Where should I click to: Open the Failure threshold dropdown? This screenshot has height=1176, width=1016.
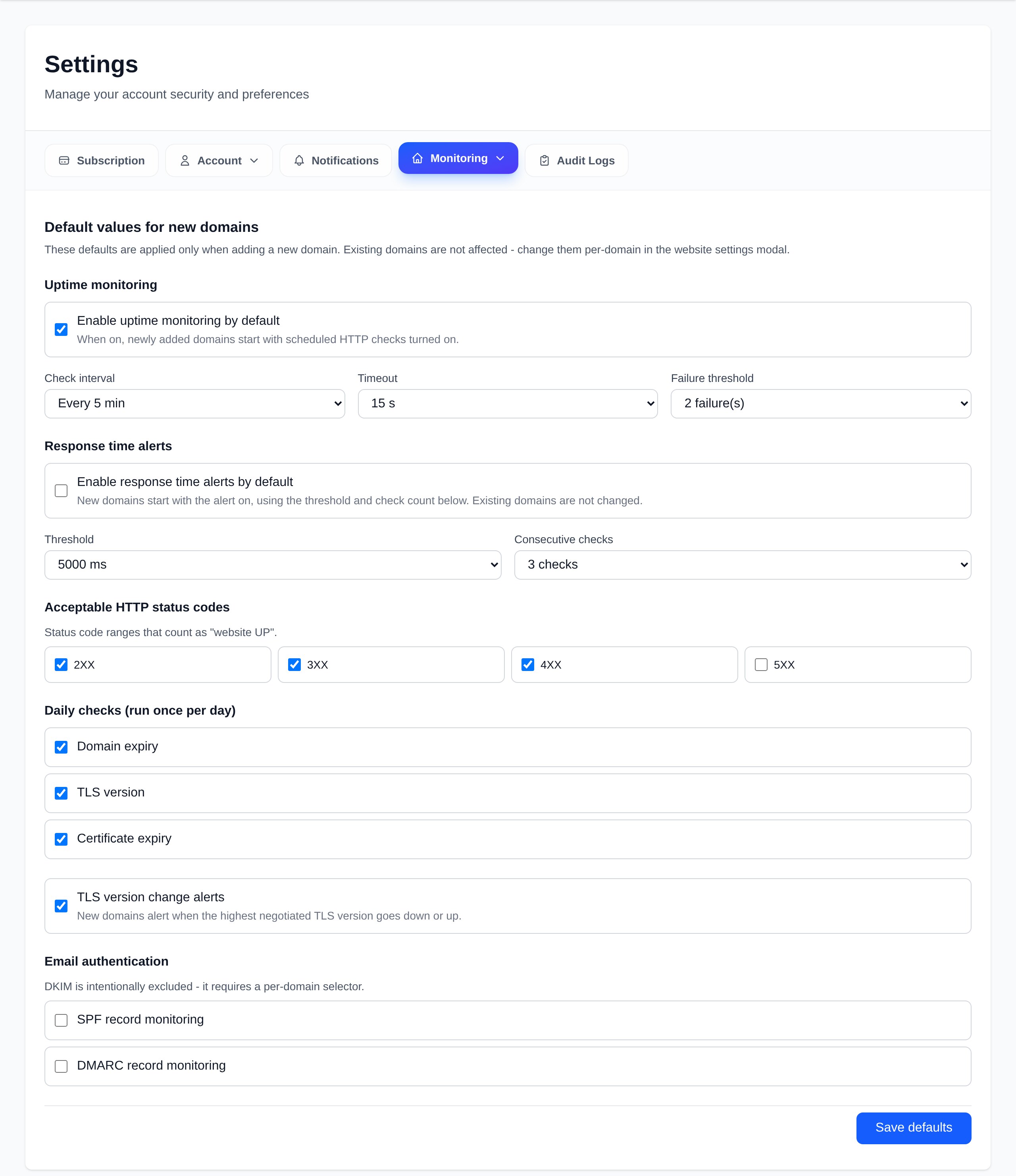click(821, 403)
